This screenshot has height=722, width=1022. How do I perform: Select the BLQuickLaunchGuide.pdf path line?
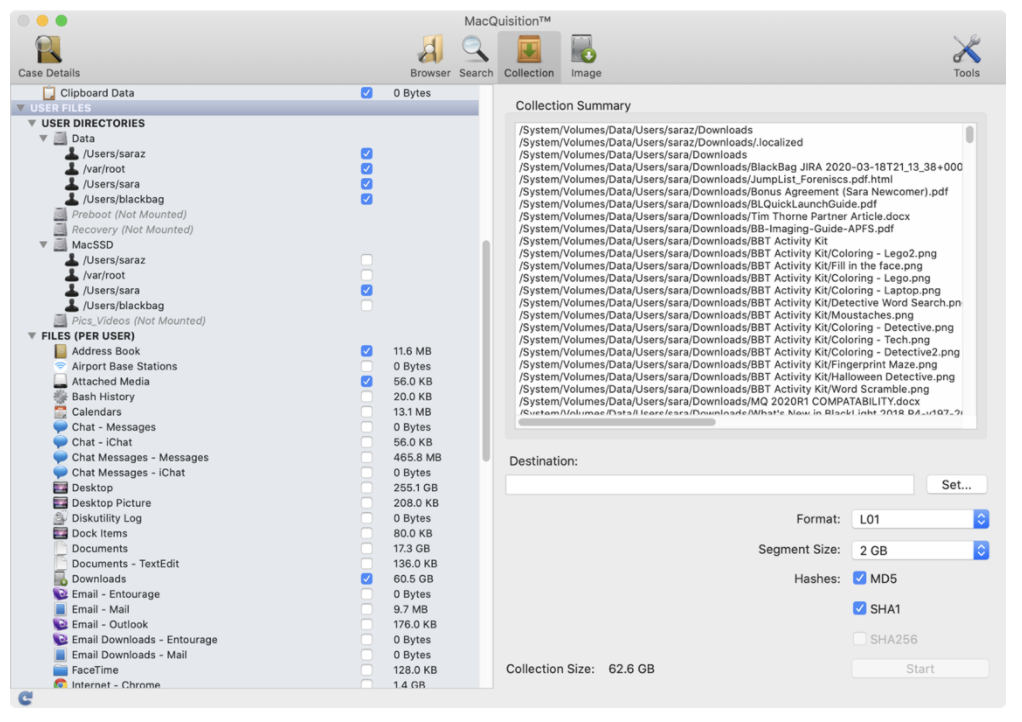tap(698, 204)
